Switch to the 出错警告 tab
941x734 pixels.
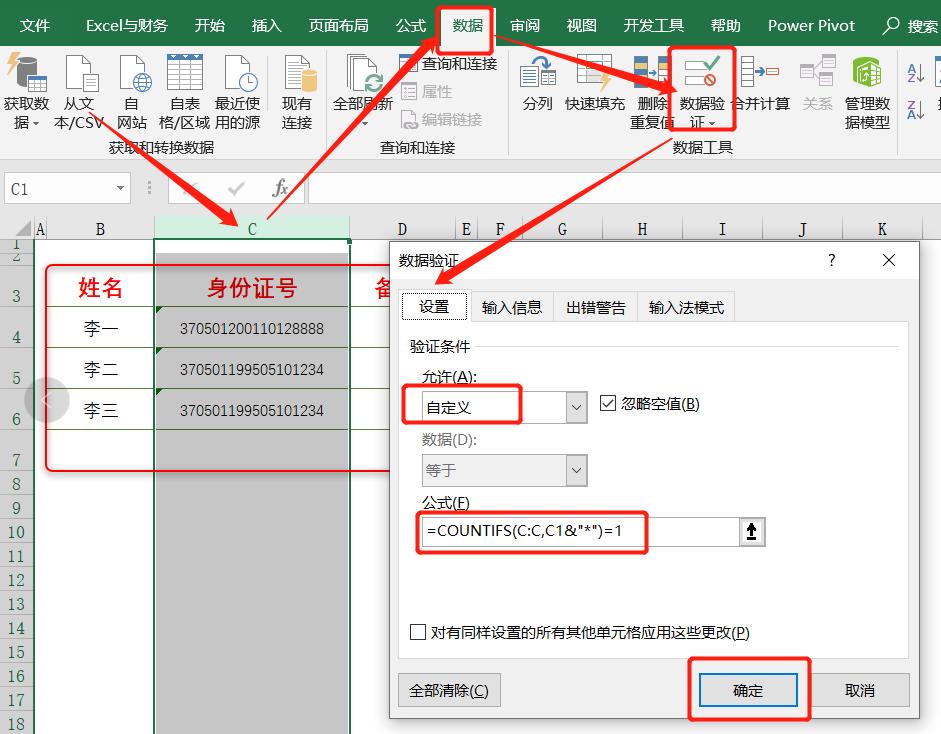(596, 307)
